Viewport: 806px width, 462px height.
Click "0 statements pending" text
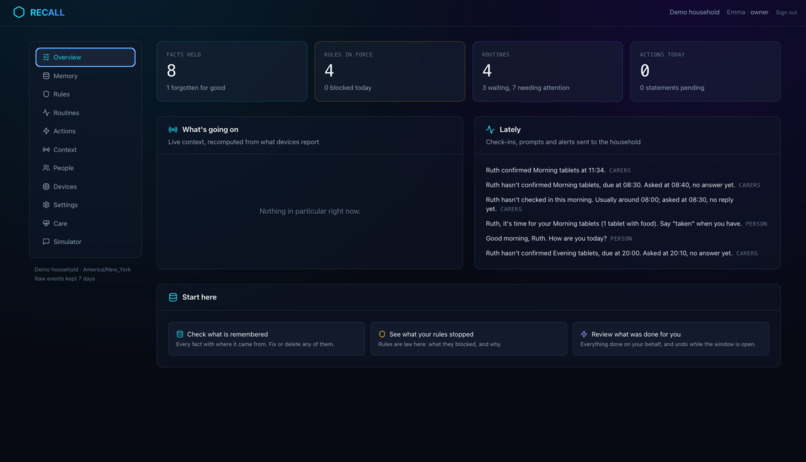tap(672, 88)
